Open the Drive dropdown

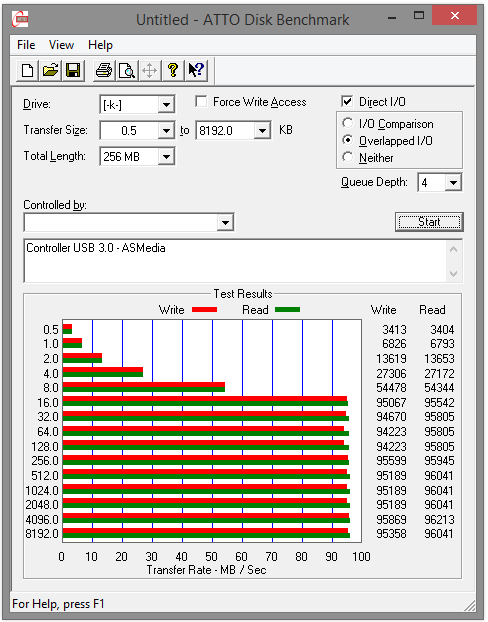166,105
